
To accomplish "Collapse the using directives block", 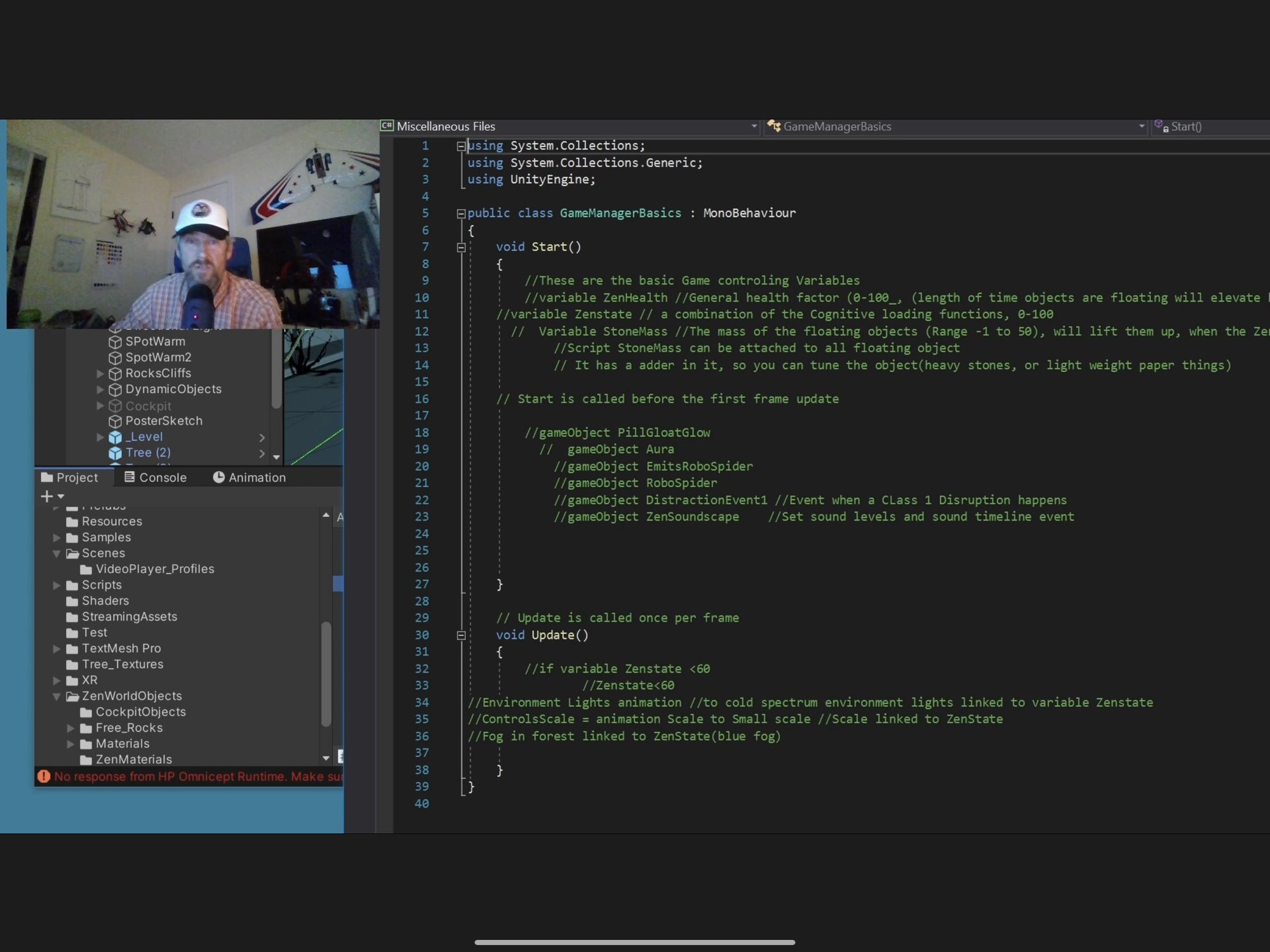I will pyautogui.click(x=461, y=146).
